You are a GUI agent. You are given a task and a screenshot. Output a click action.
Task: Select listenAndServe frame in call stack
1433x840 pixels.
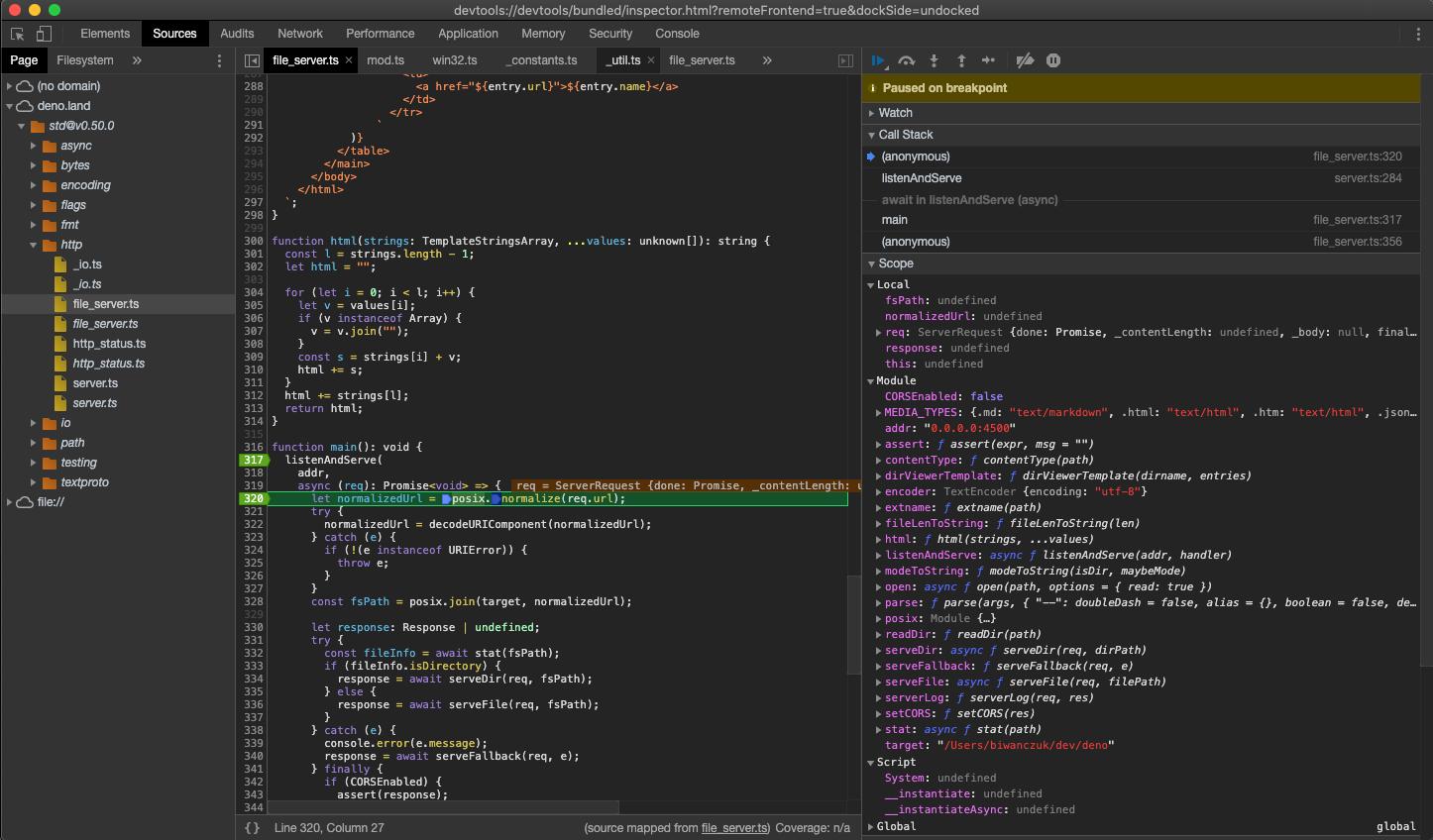[922, 178]
